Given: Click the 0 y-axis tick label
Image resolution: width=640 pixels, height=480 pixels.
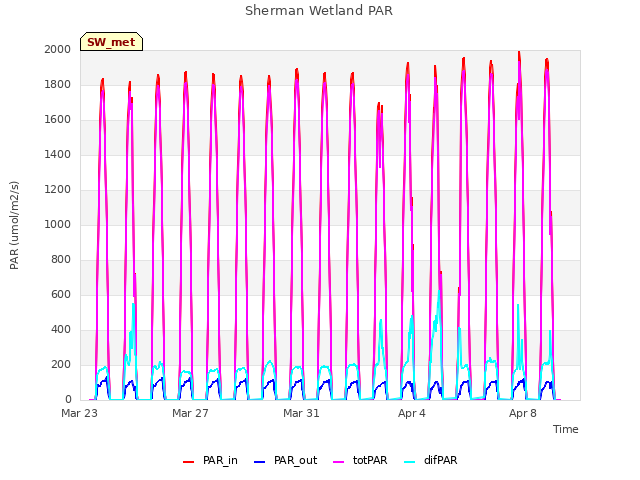Looking at the screenshot, I should click(68, 400).
